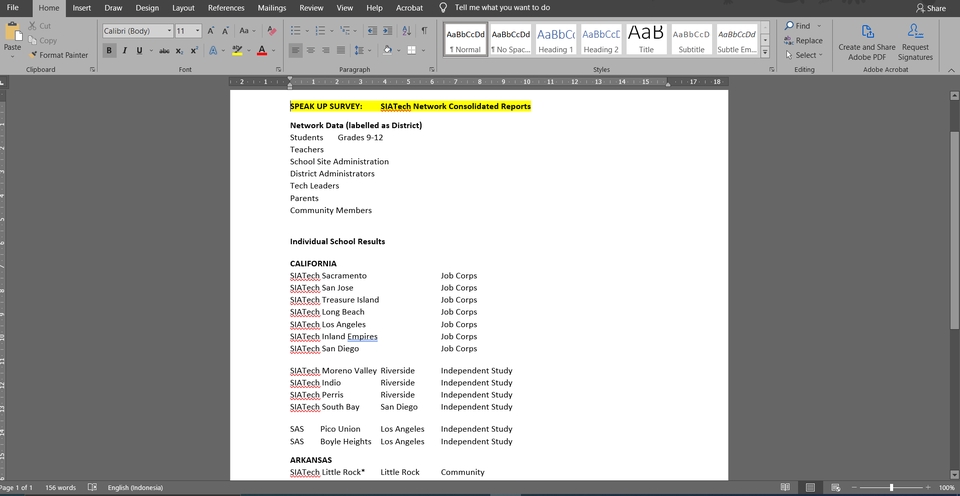Click English (Indonesia) language indicator
The width and height of the screenshot is (960, 496).
tap(135, 487)
